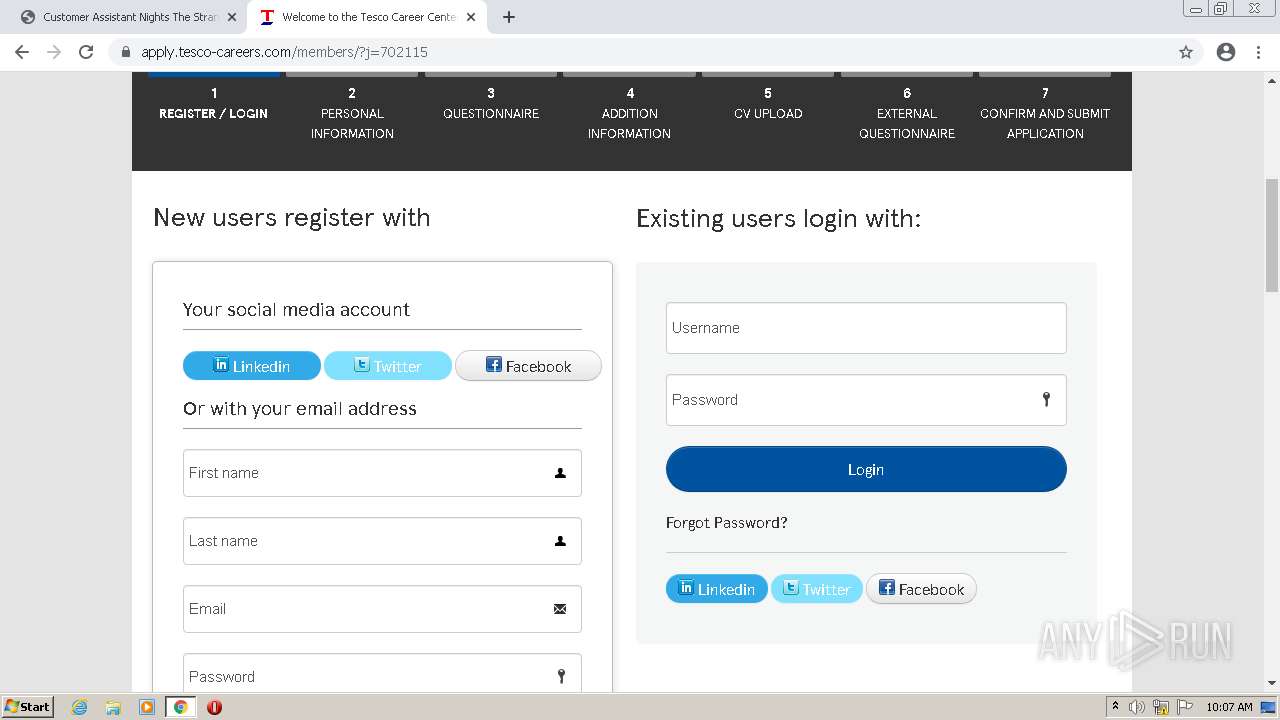
Task: Click the browser forward arrow
Action: click(x=54, y=52)
